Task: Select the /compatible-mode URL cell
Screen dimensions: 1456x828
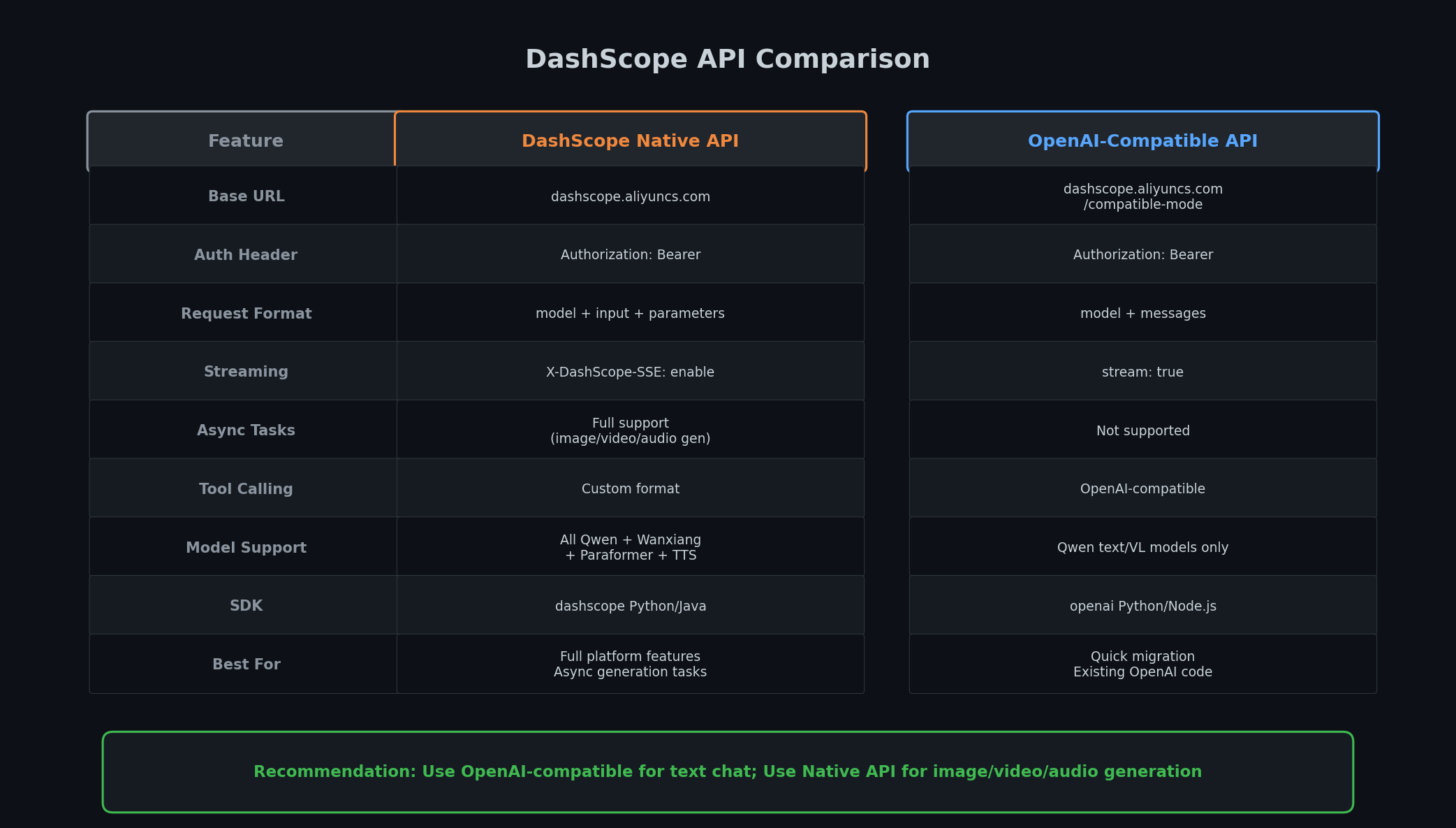Action: [x=1142, y=197]
